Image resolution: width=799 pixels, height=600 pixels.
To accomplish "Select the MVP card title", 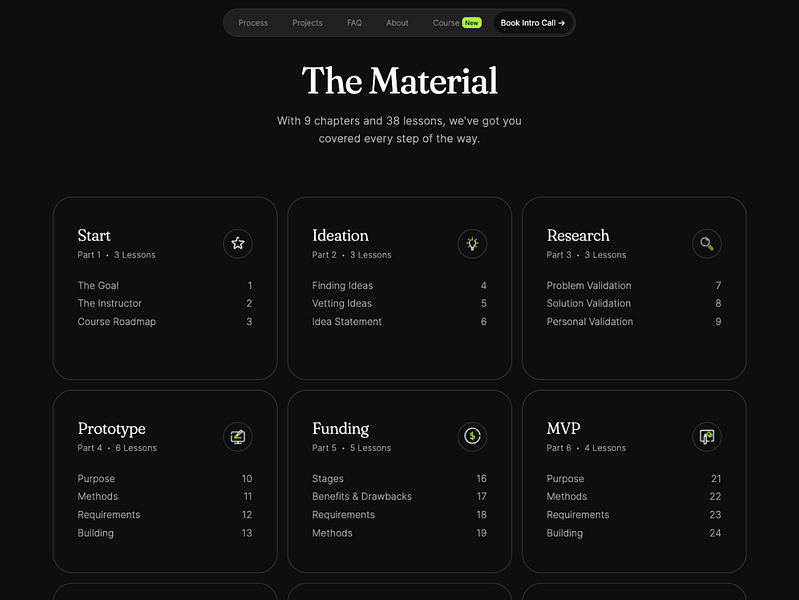I will point(563,428).
